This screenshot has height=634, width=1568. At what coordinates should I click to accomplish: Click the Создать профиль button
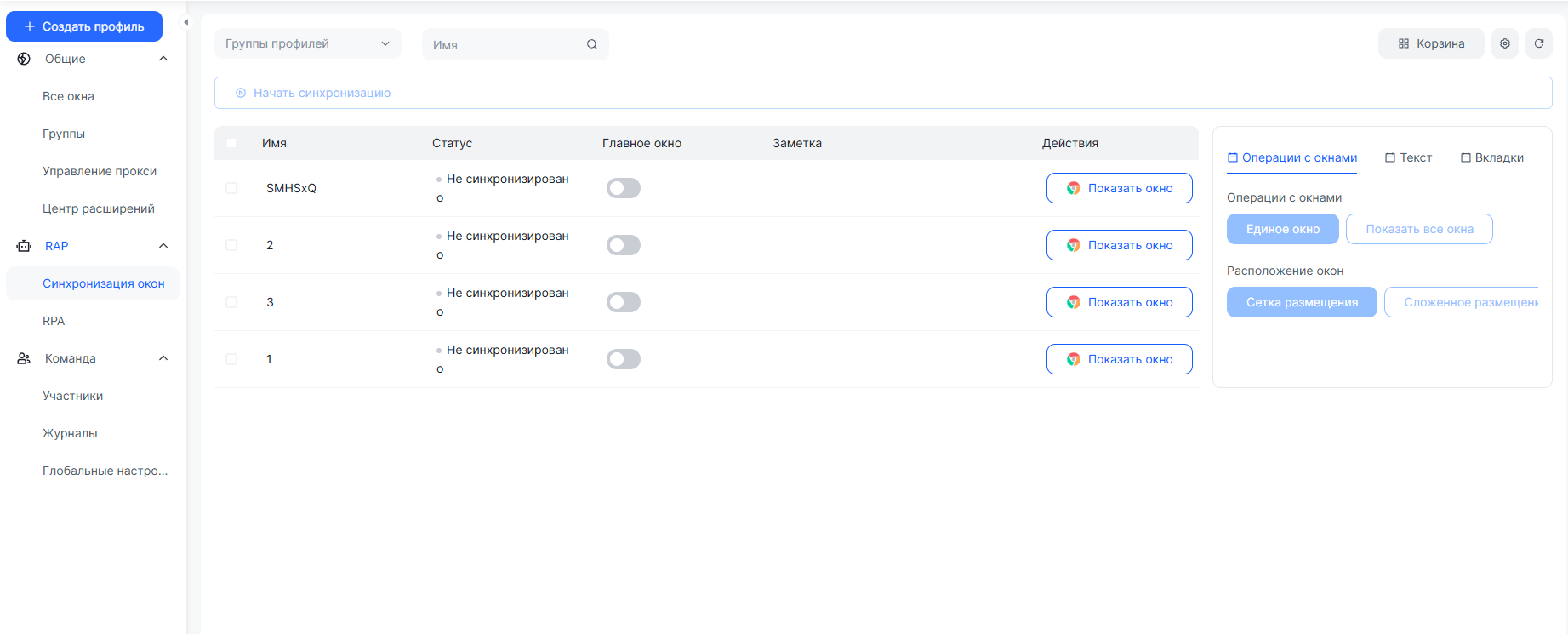[84, 26]
